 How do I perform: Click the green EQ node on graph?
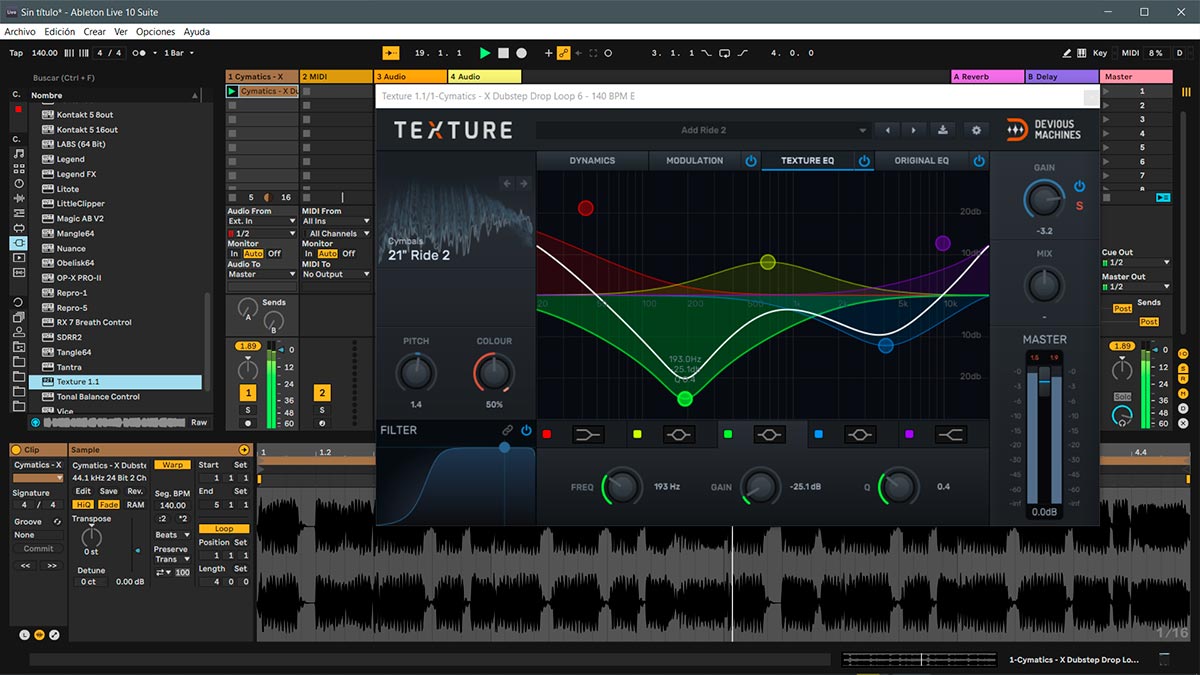[685, 399]
